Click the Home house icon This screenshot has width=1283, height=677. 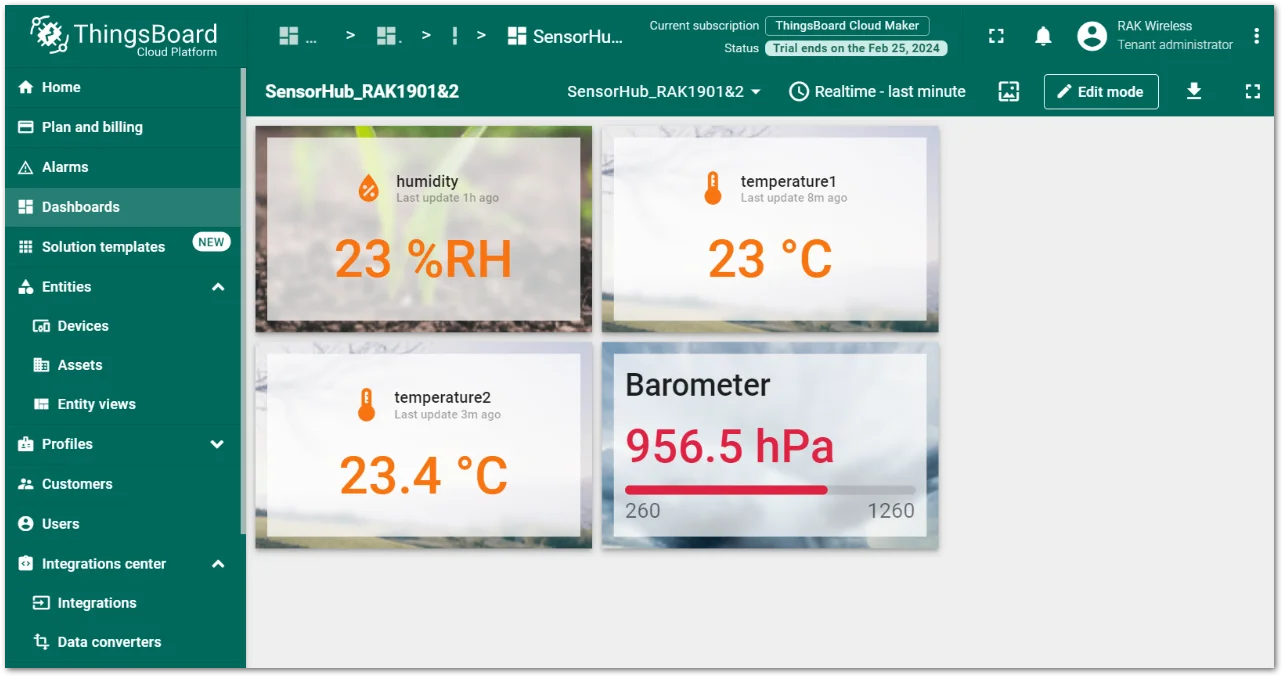(26, 87)
